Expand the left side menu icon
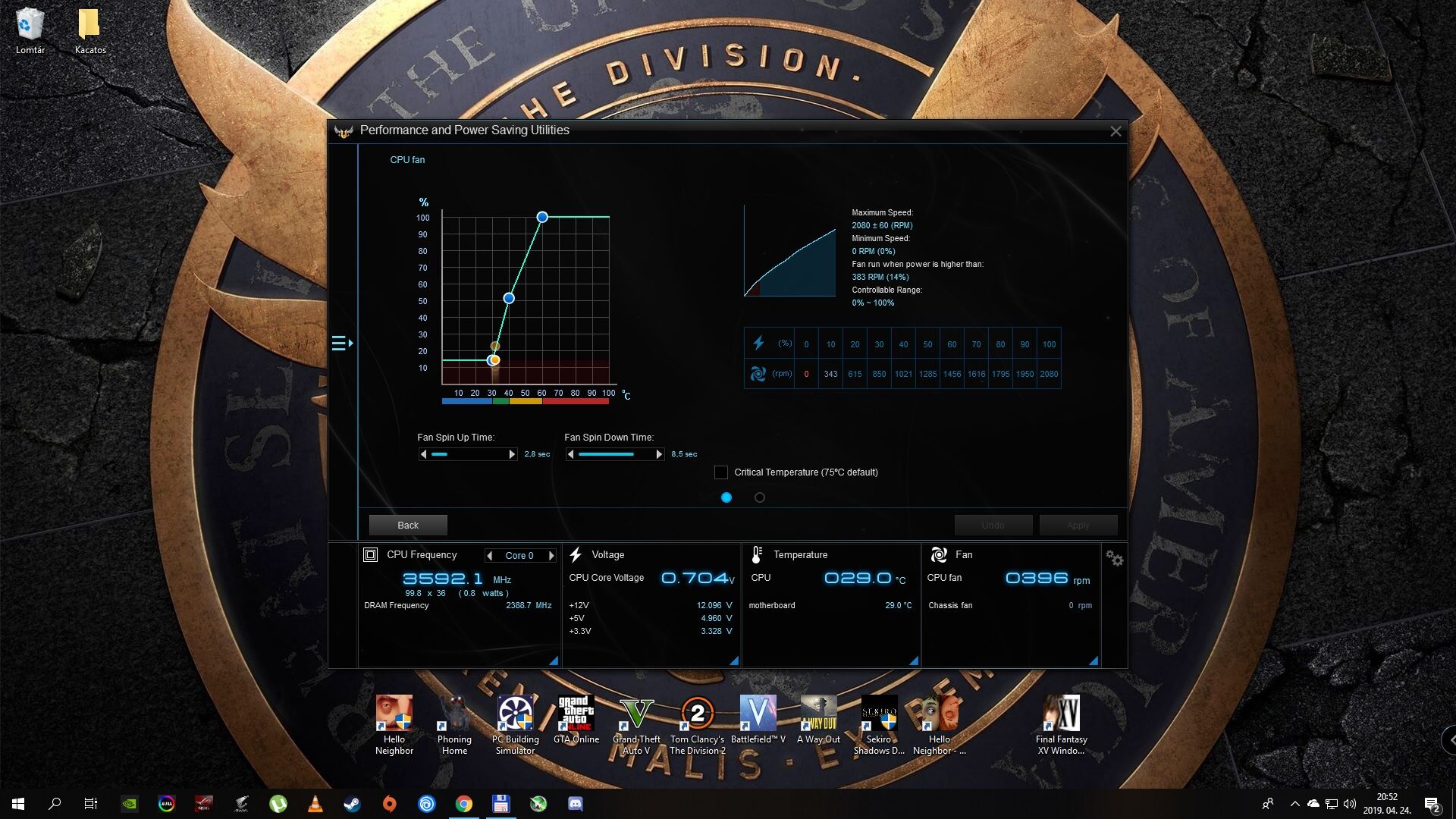 click(x=341, y=344)
